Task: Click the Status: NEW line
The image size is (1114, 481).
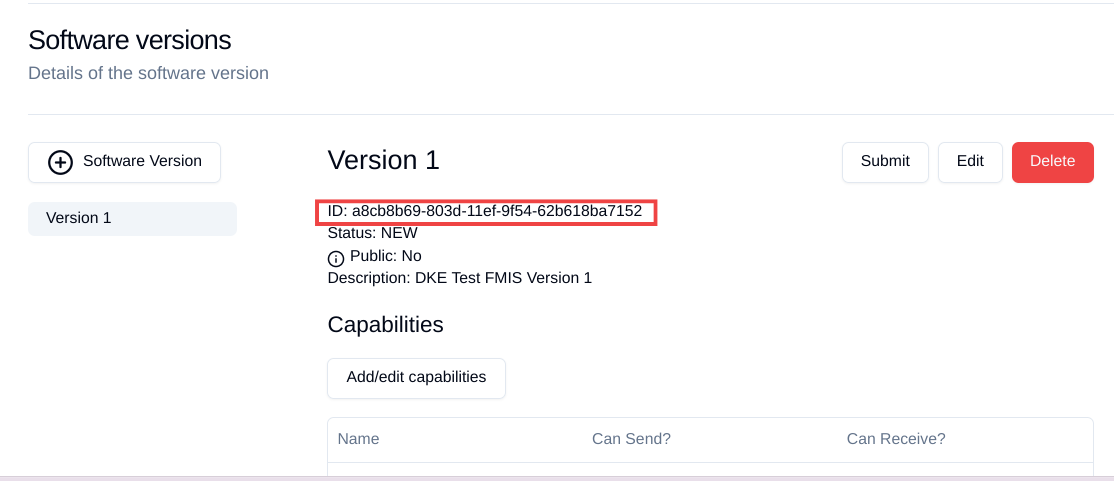Action: pyautogui.click(x=372, y=233)
